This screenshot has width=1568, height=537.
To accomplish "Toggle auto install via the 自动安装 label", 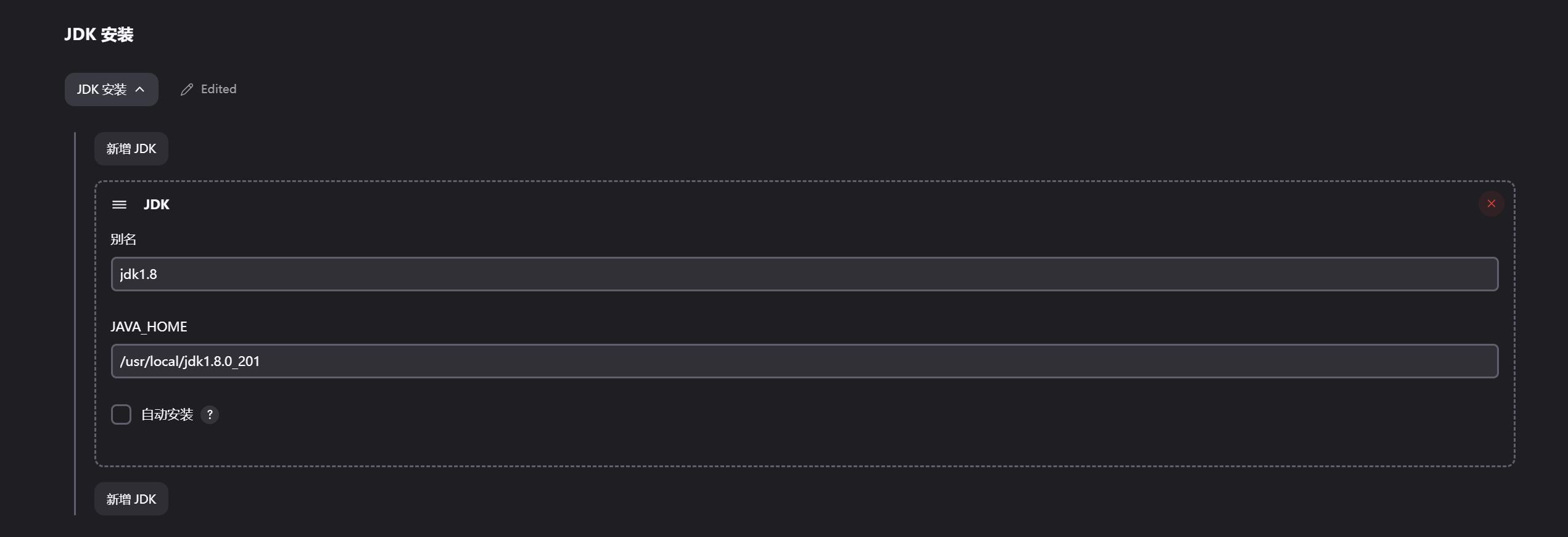I will 167,415.
